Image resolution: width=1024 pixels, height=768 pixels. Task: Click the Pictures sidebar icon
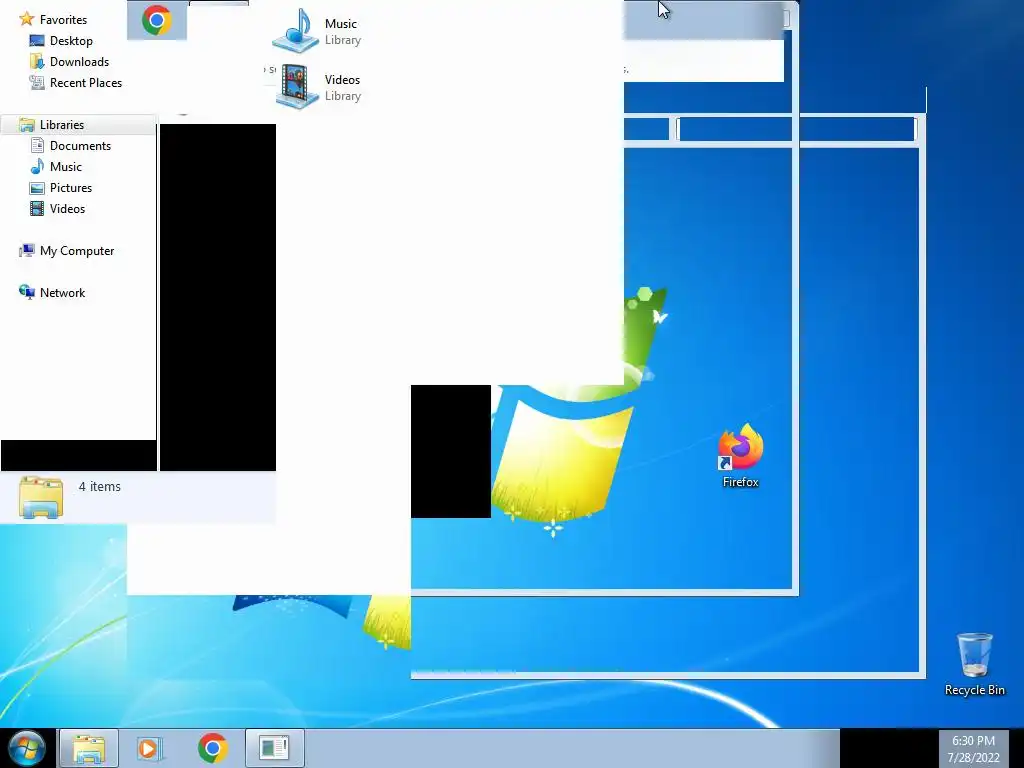37,187
